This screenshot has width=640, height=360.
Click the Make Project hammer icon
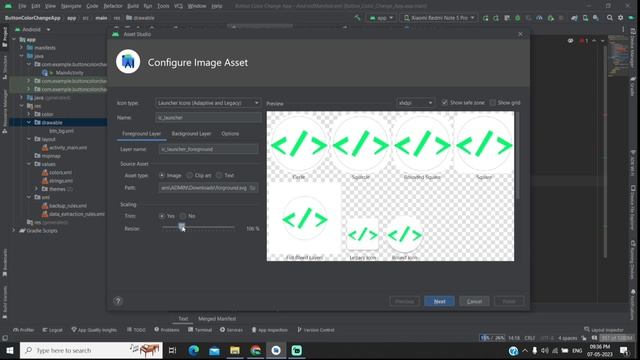point(357,18)
